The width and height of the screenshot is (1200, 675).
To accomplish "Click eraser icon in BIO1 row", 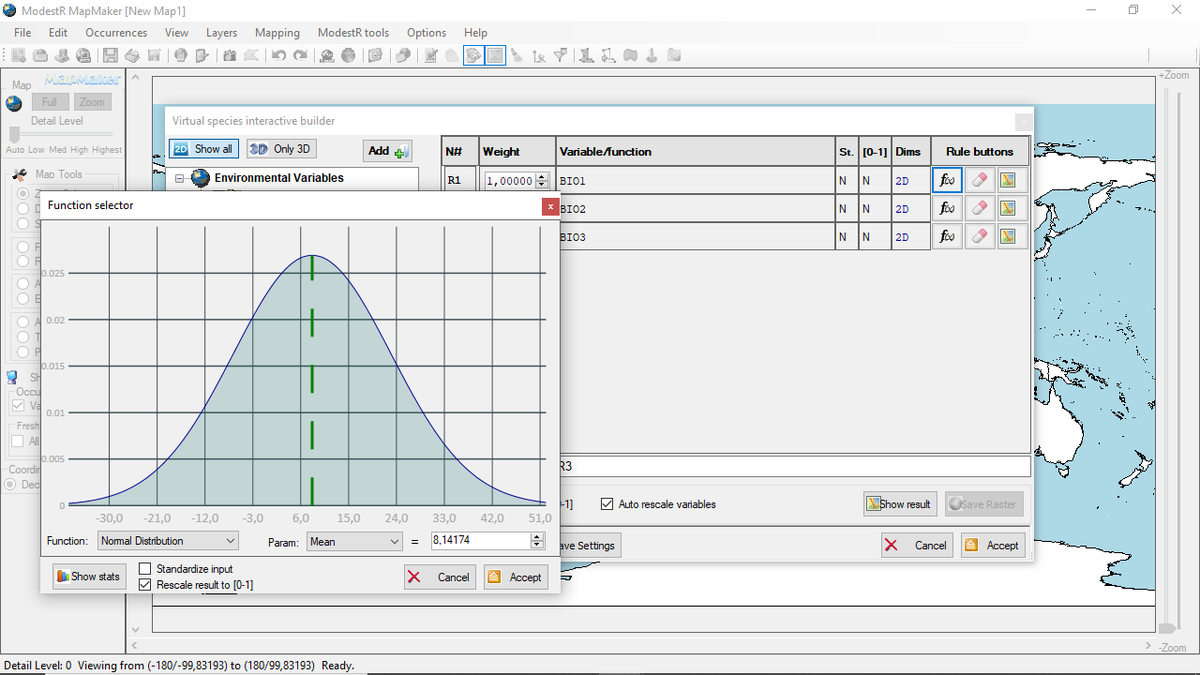I will click(979, 181).
